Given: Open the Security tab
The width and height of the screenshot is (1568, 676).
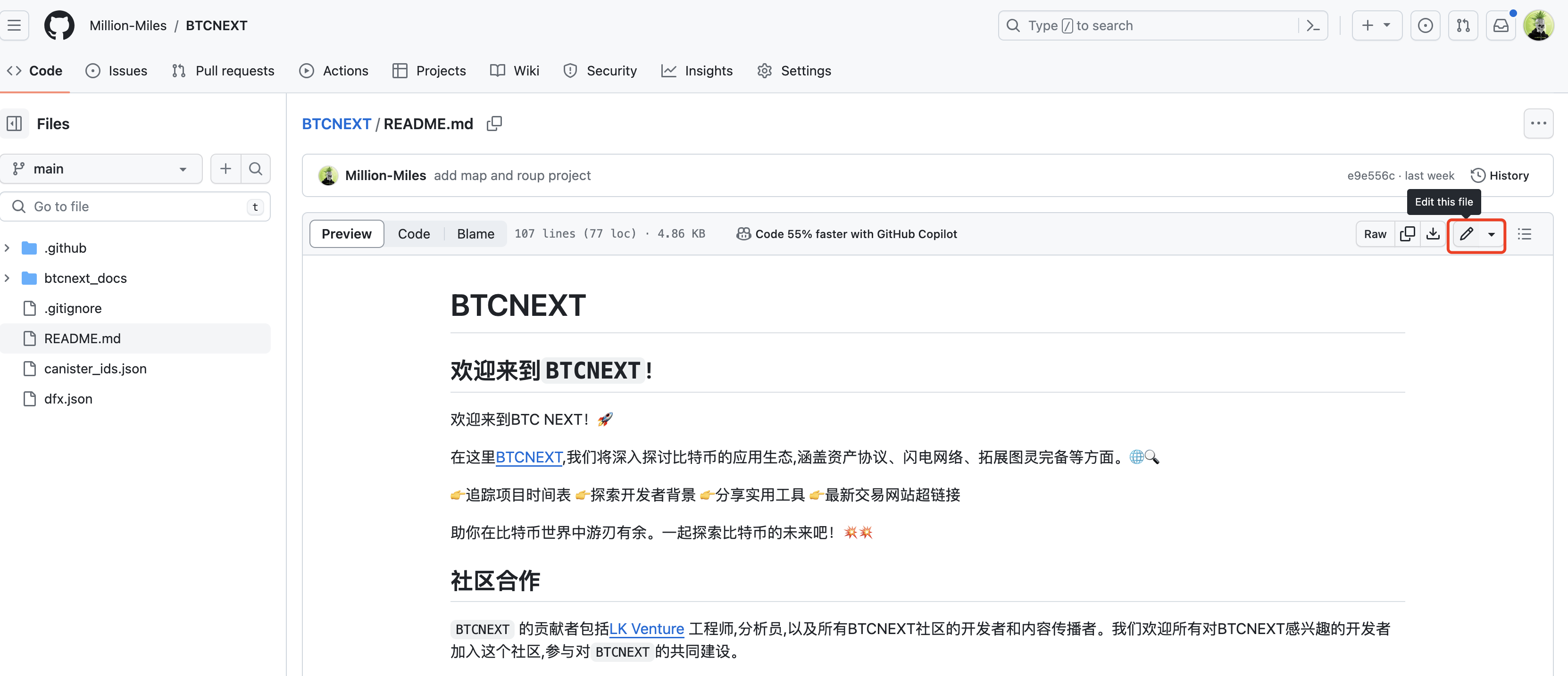Looking at the screenshot, I should click(600, 71).
